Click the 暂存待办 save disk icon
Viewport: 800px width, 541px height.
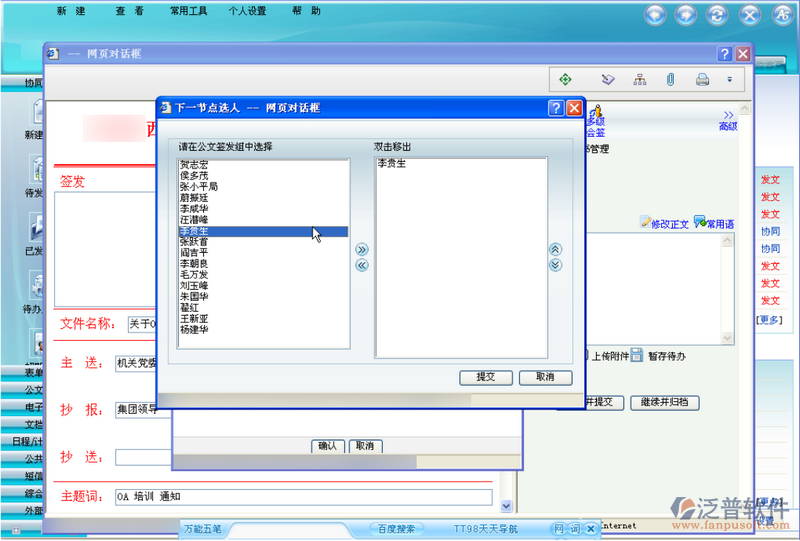(x=636, y=355)
